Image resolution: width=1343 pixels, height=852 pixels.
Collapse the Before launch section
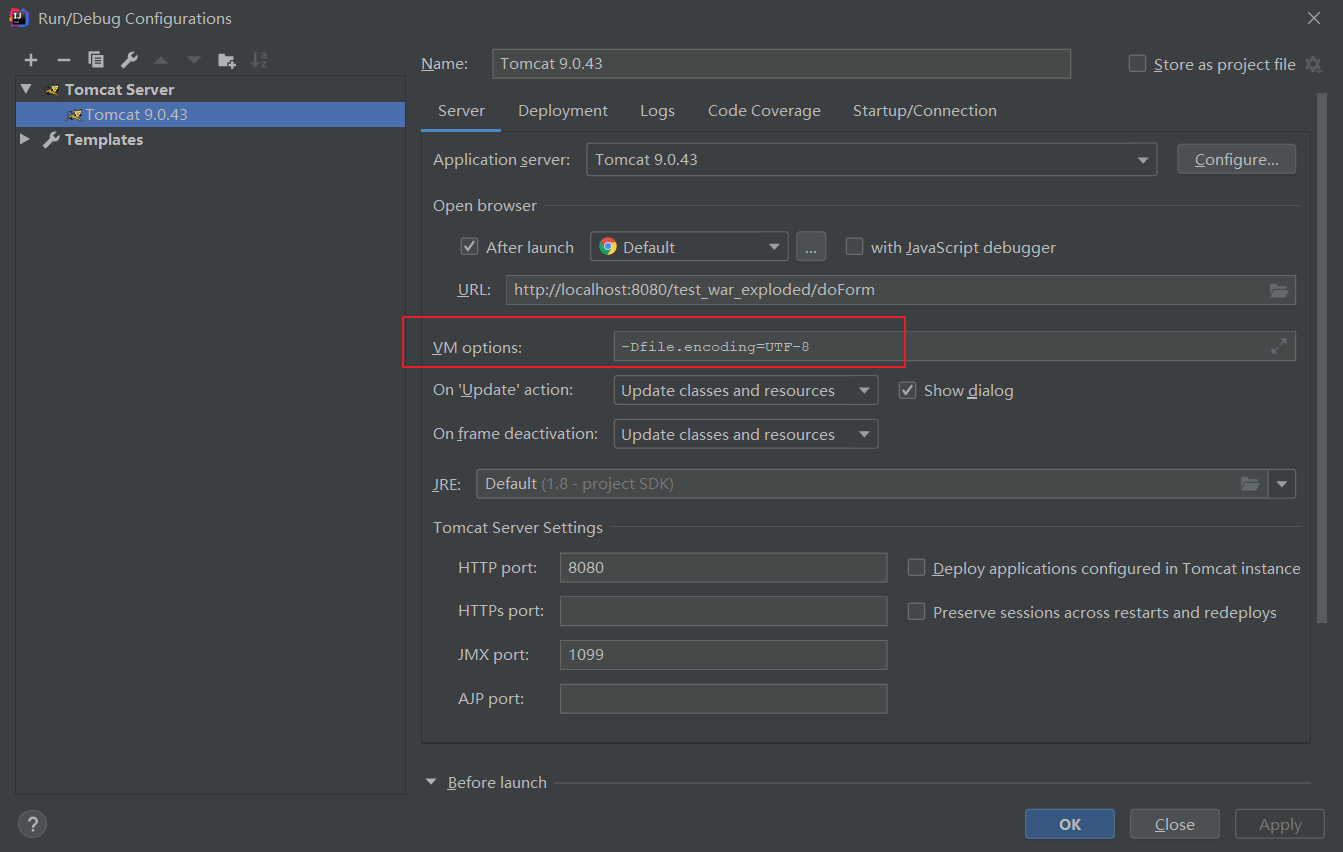click(x=431, y=782)
